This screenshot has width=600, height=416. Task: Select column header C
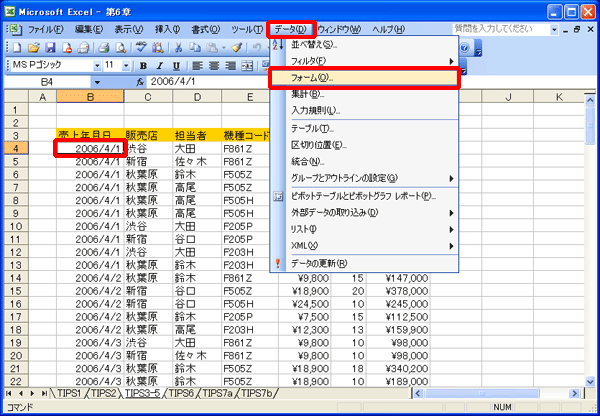148,97
